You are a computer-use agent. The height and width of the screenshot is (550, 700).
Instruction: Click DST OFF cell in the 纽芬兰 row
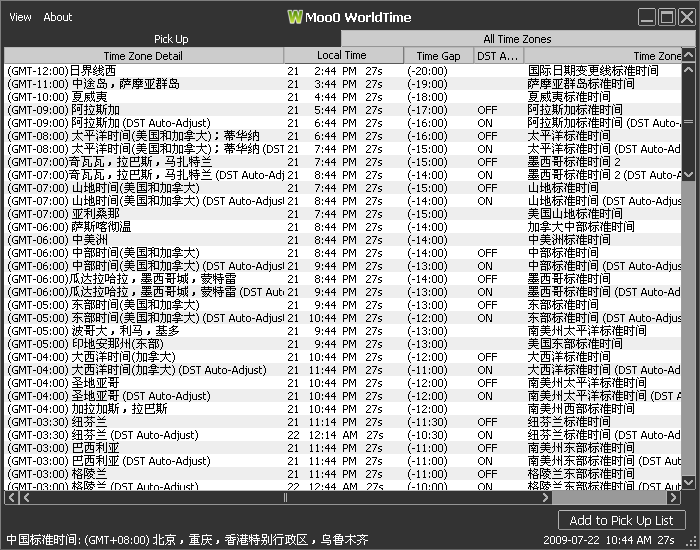click(487, 422)
